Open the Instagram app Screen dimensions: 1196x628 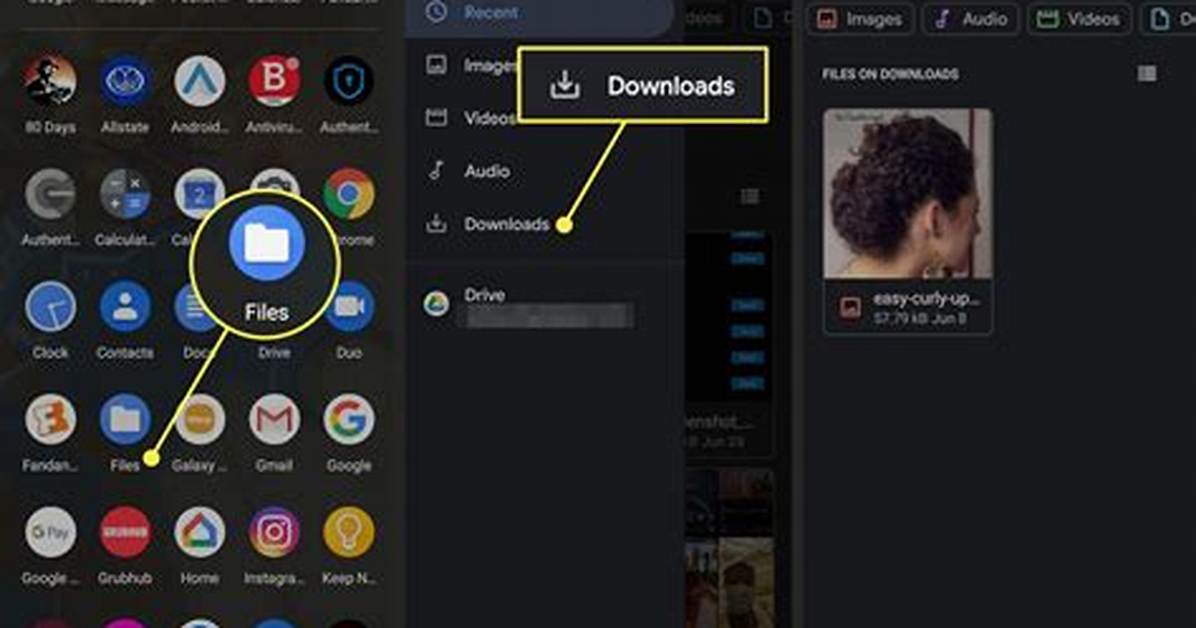point(274,532)
